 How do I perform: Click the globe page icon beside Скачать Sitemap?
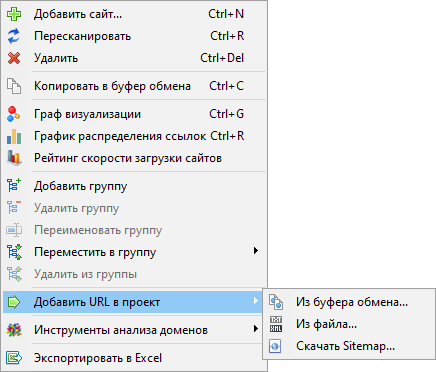tap(275, 346)
